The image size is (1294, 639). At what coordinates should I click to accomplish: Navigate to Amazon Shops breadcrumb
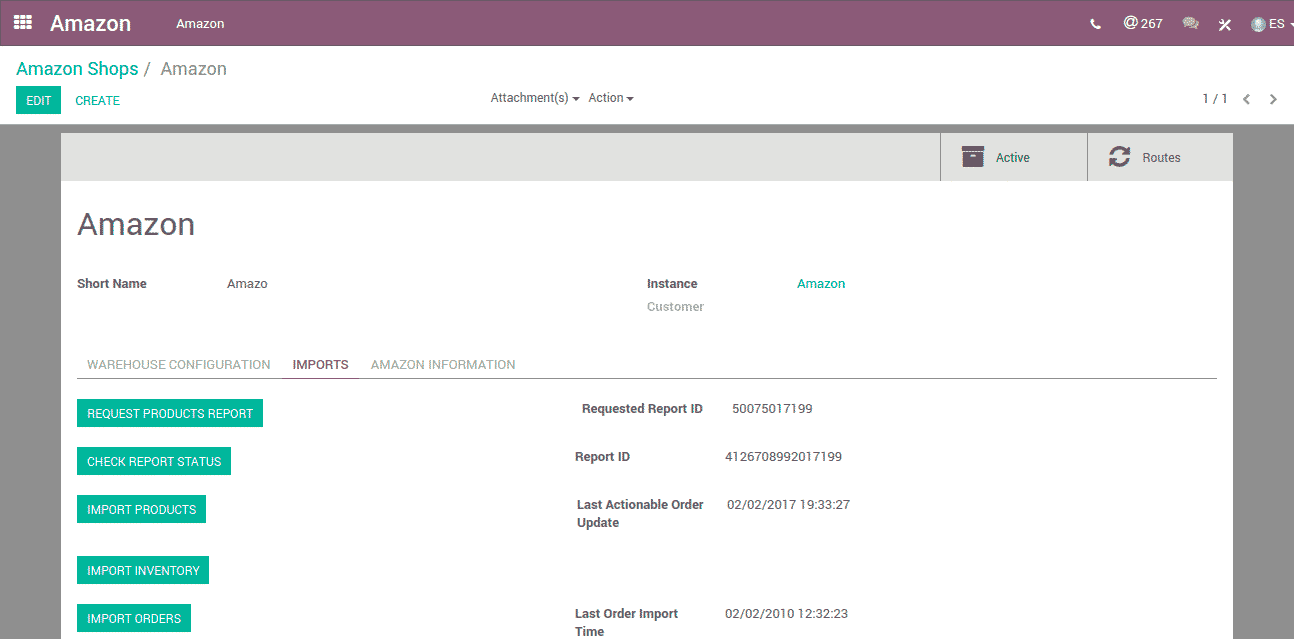[x=77, y=69]
